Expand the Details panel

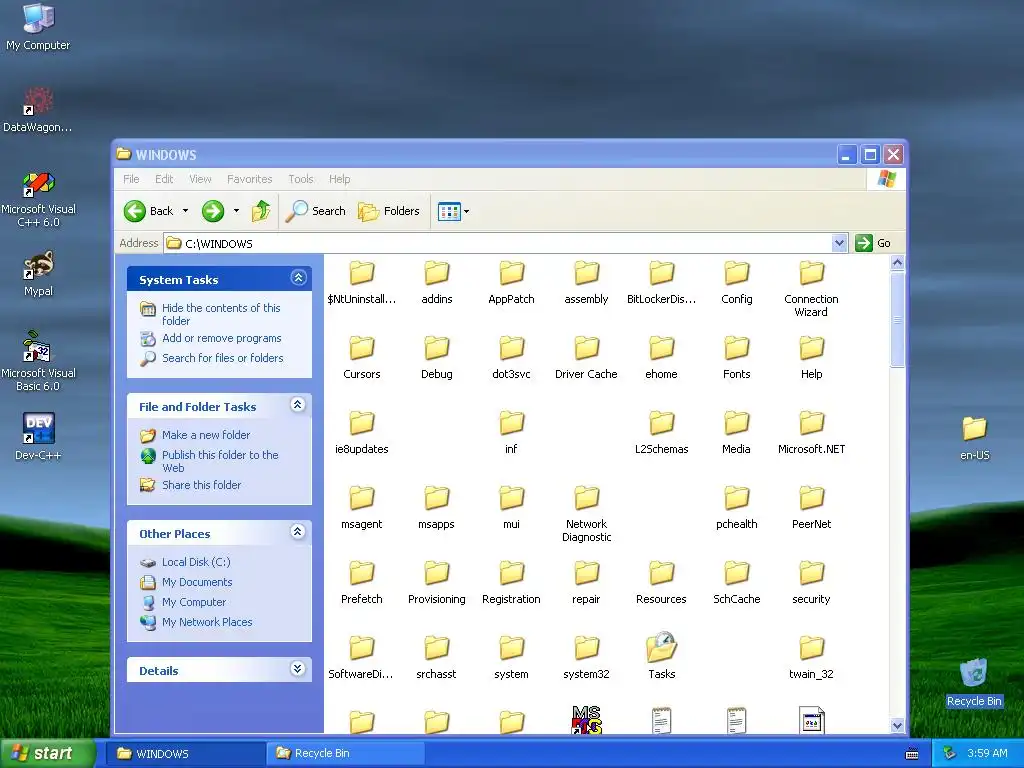click(x=298, y=669)
